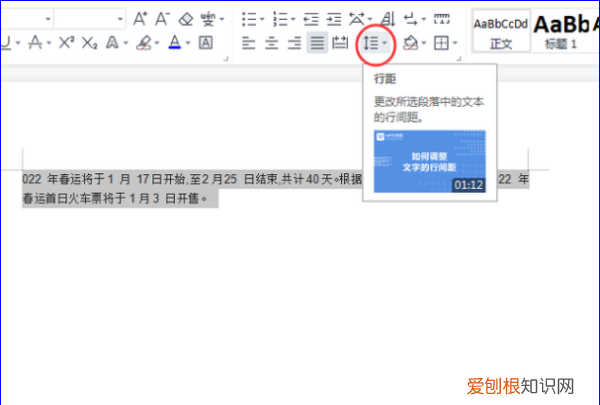Decrease font size with A- icon

(162, 18)
